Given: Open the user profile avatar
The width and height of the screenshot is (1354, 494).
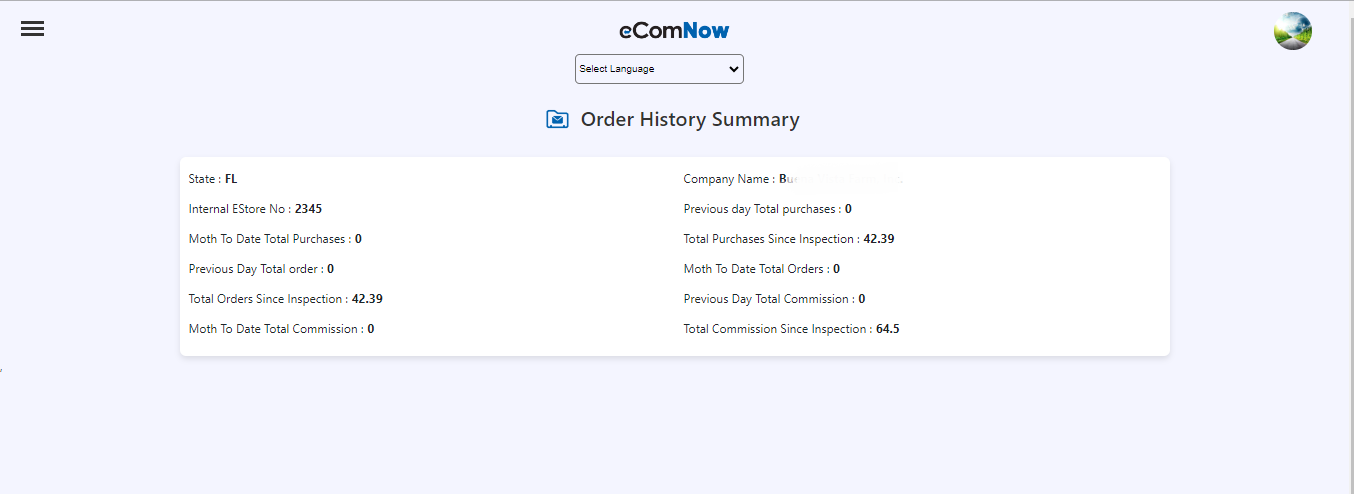Looking at the screenshot, I should [1292, 31].
